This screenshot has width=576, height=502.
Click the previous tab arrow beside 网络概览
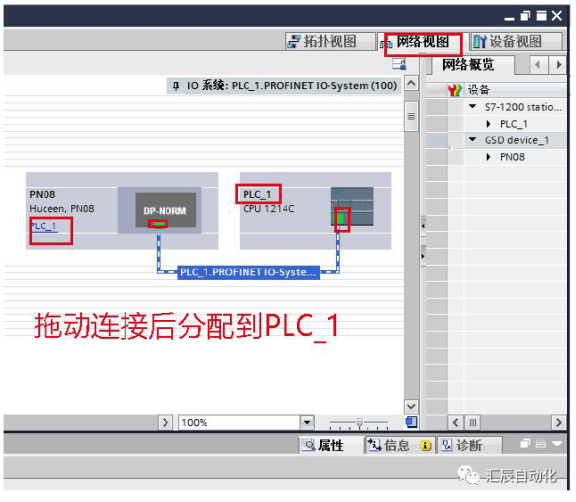[538, 65]
